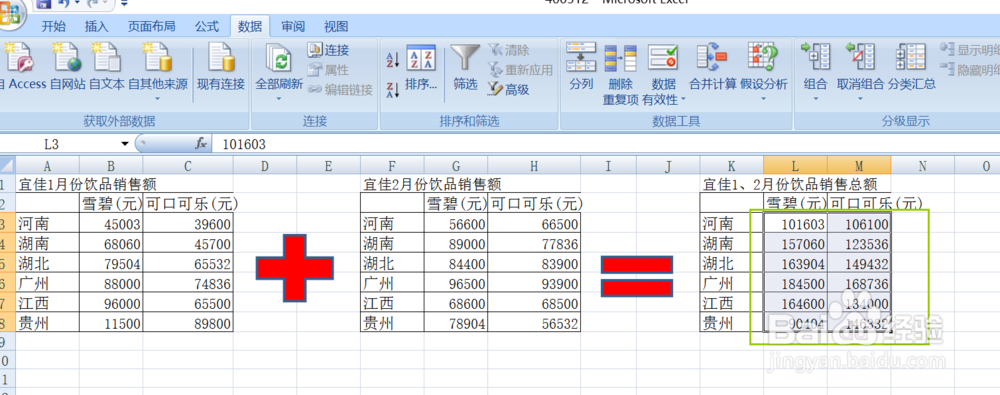The height and width of the screenshot is (395, 1000).
Task: Click the Save icon in quick access toolbar
Action: click(x=43, y=4)
